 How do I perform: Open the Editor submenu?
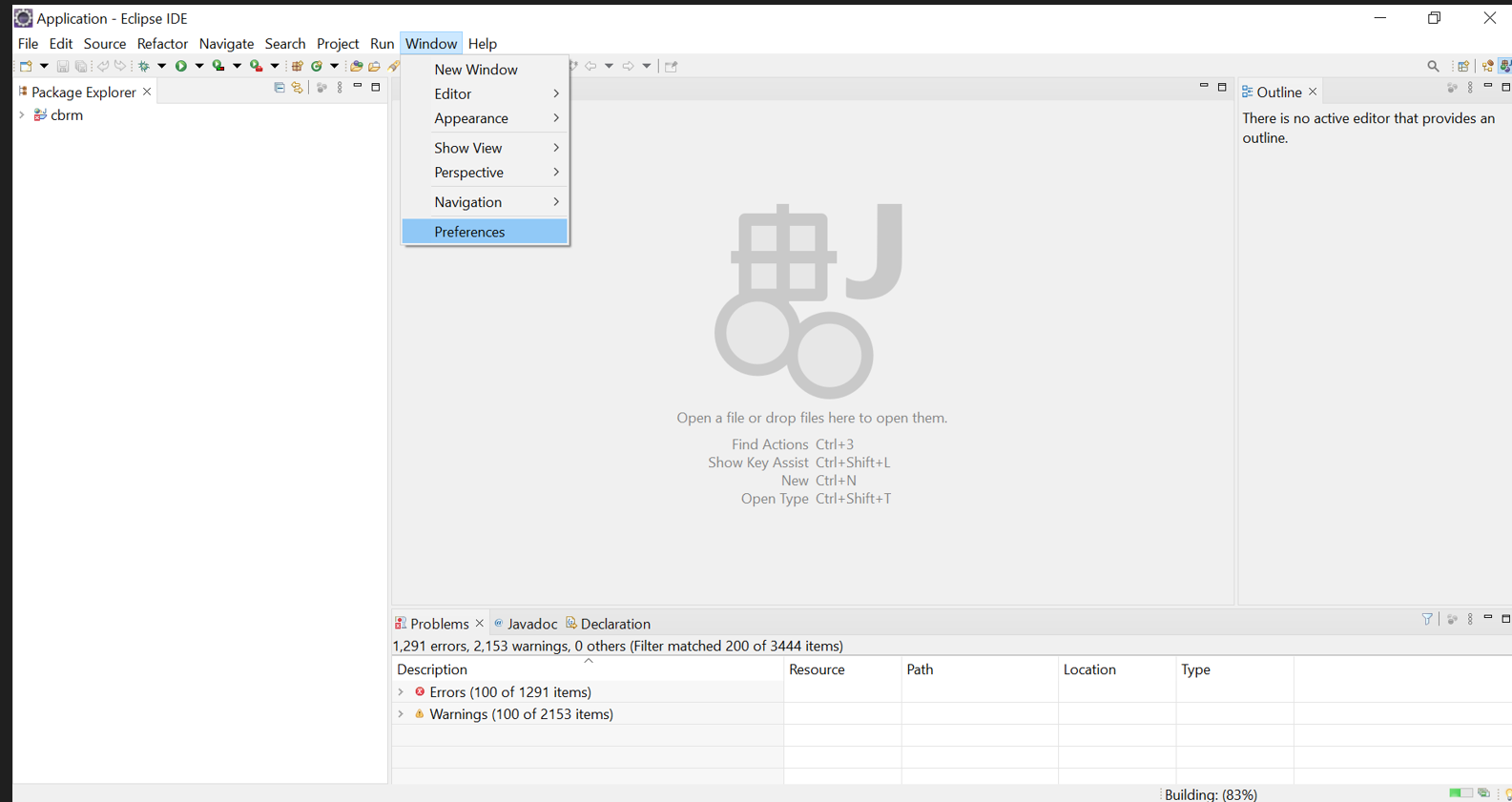pos(485,93)
